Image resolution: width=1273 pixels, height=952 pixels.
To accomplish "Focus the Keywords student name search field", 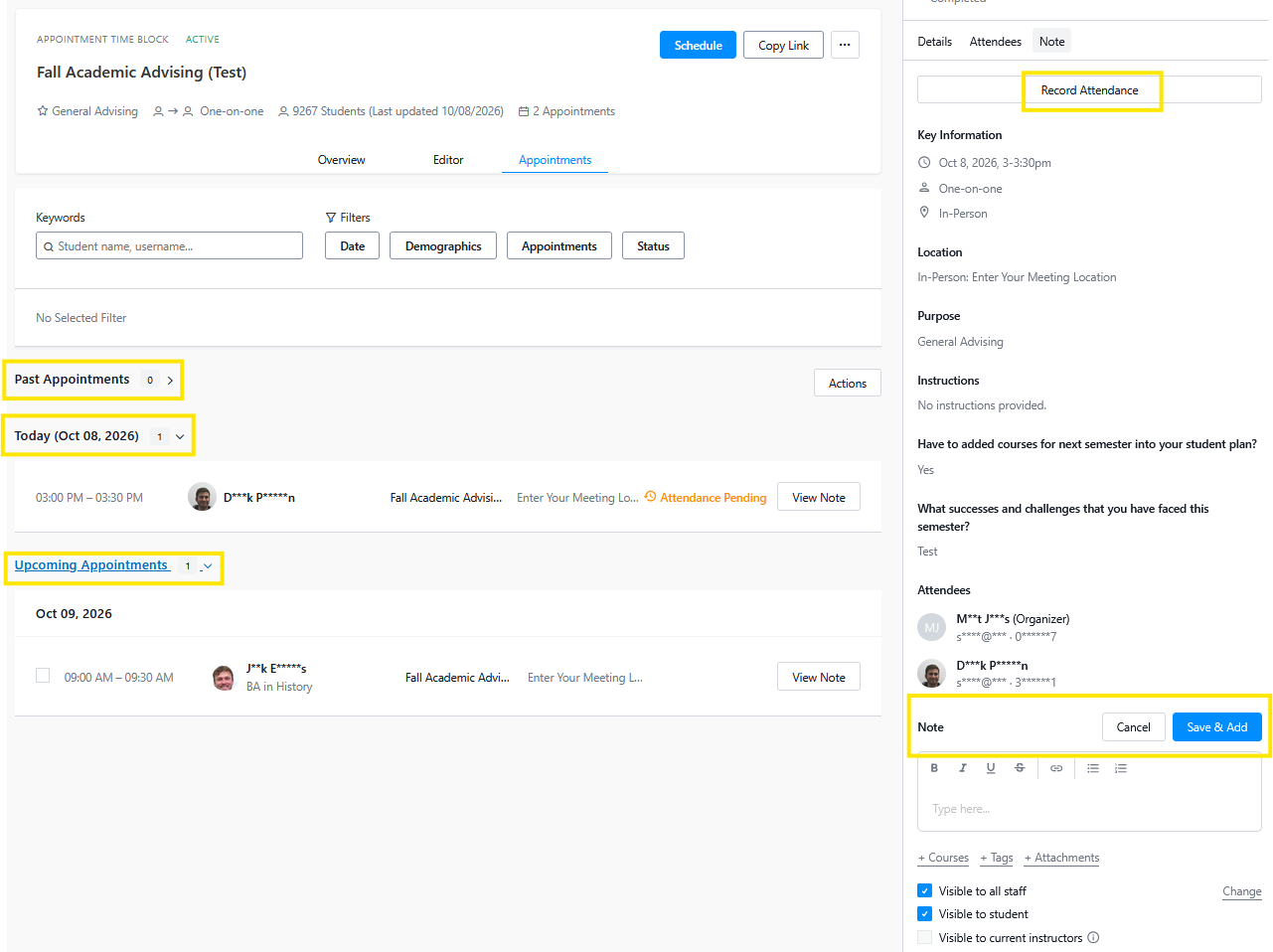I will (169, 245).
